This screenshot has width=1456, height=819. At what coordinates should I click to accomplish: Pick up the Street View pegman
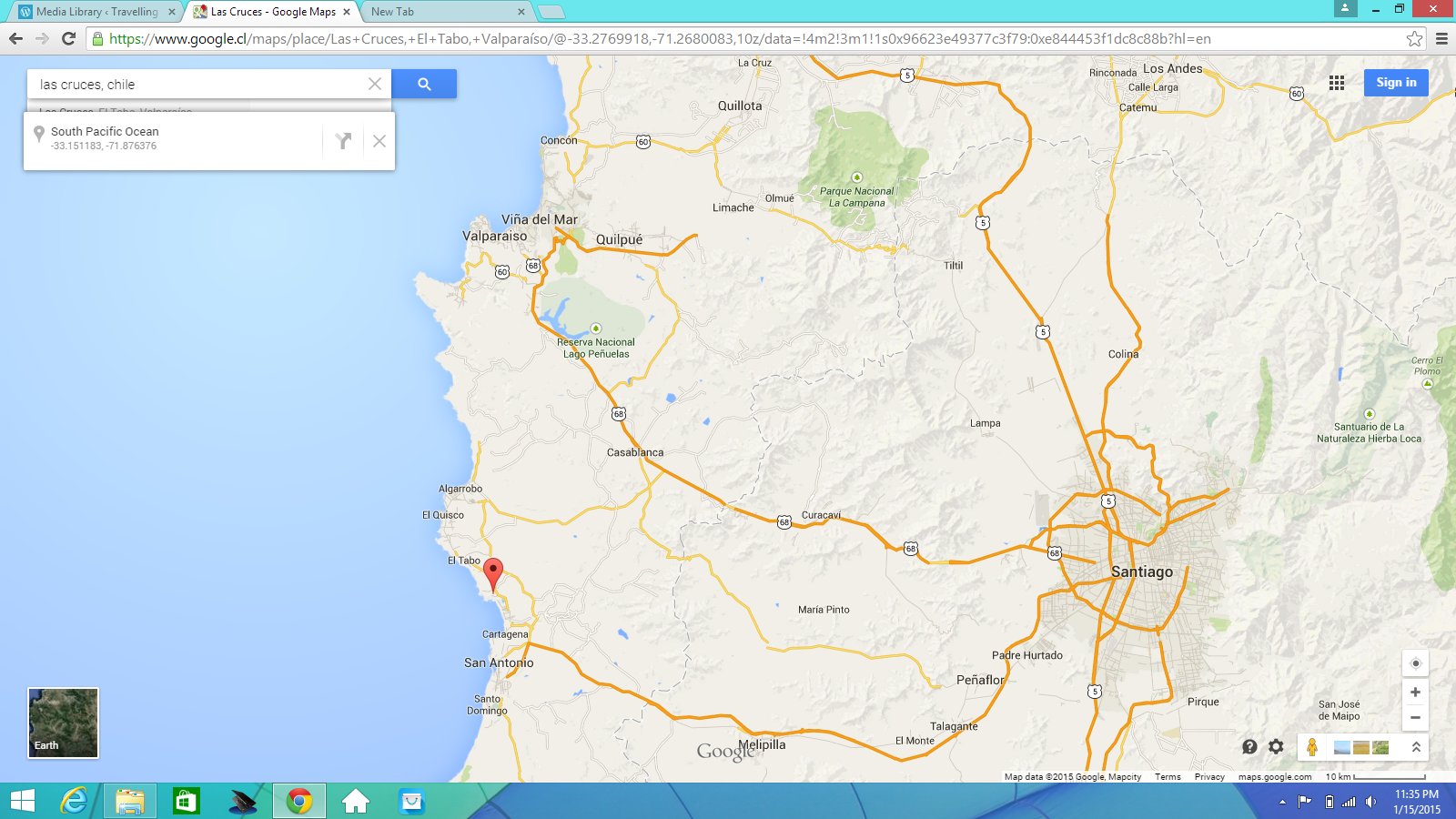pos(1311,747)
